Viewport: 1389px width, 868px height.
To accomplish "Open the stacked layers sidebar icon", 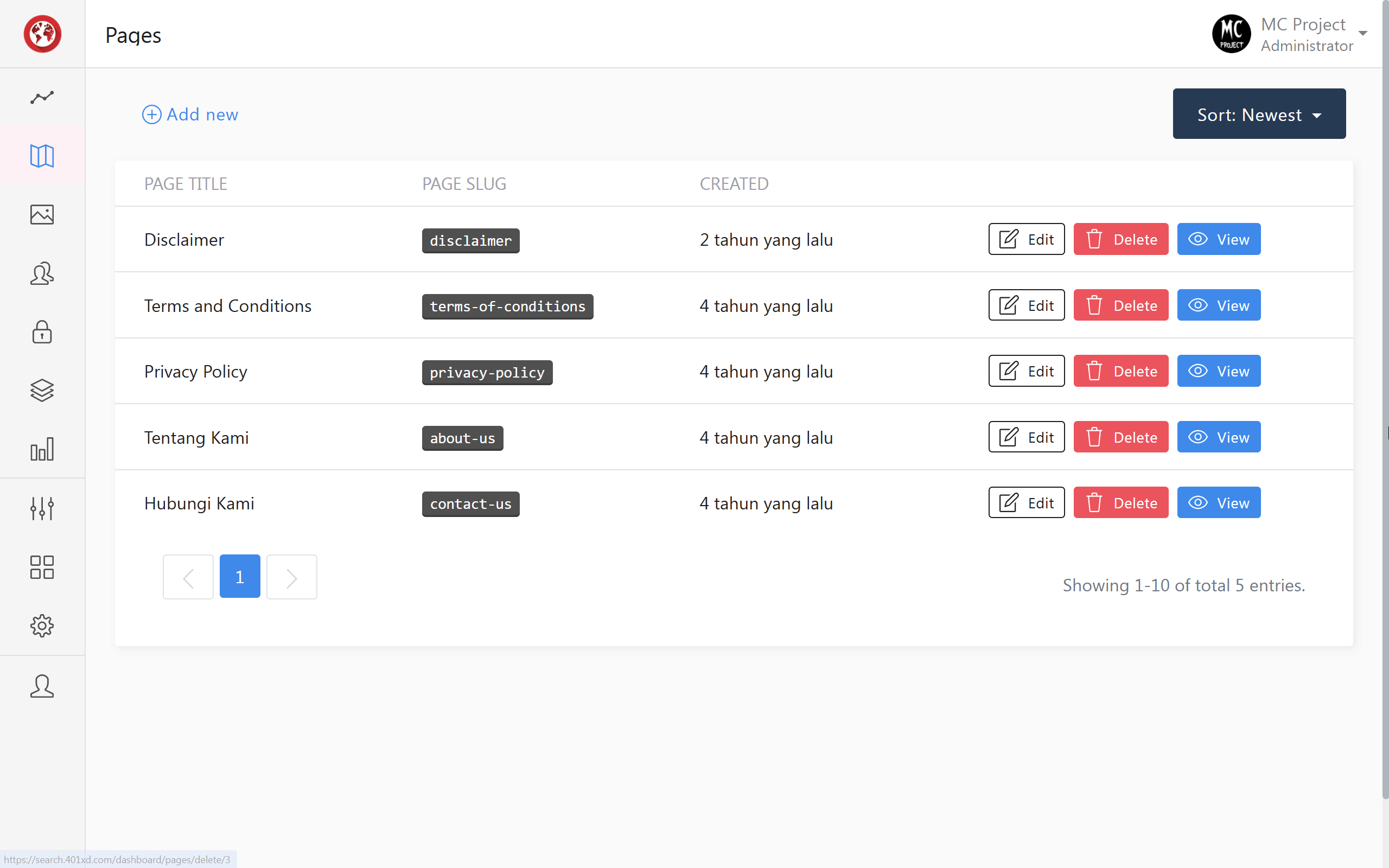I will (42, 391).
